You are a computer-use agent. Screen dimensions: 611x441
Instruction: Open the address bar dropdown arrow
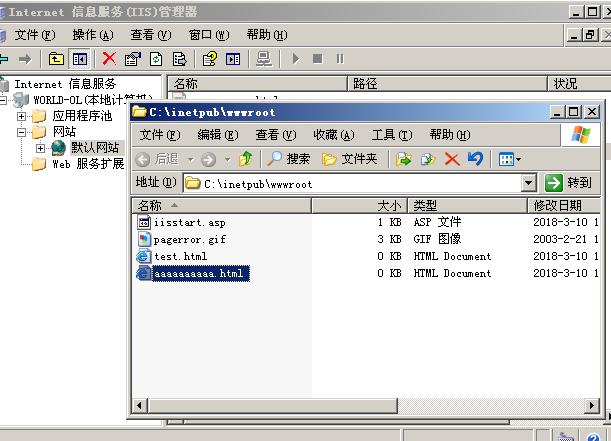[x=529, y=184]
